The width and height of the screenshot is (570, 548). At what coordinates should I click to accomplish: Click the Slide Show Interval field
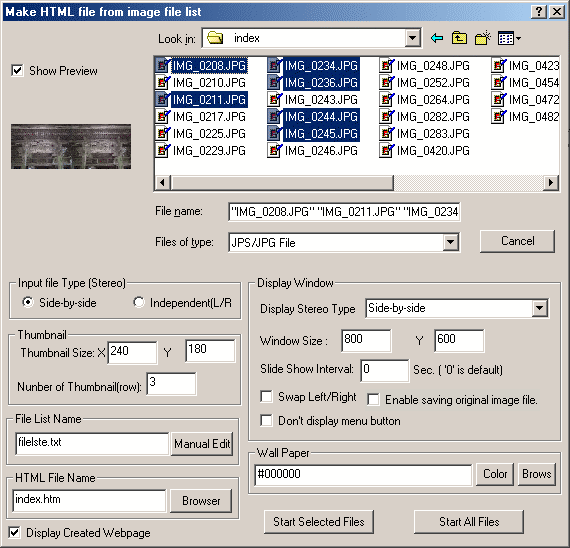coord(385,371)
